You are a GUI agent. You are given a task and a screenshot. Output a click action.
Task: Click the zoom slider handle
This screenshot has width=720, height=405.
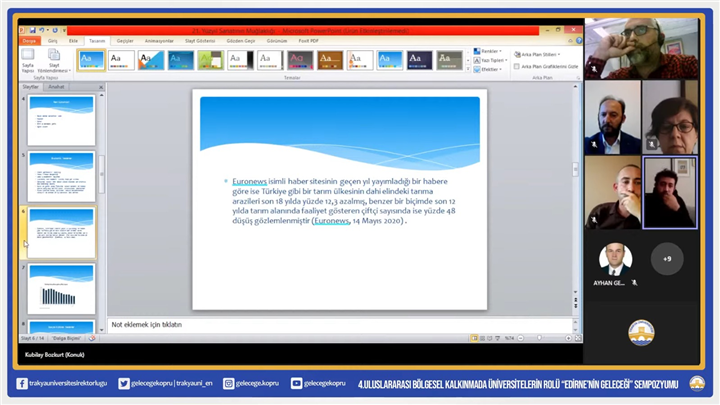point(539,338)
